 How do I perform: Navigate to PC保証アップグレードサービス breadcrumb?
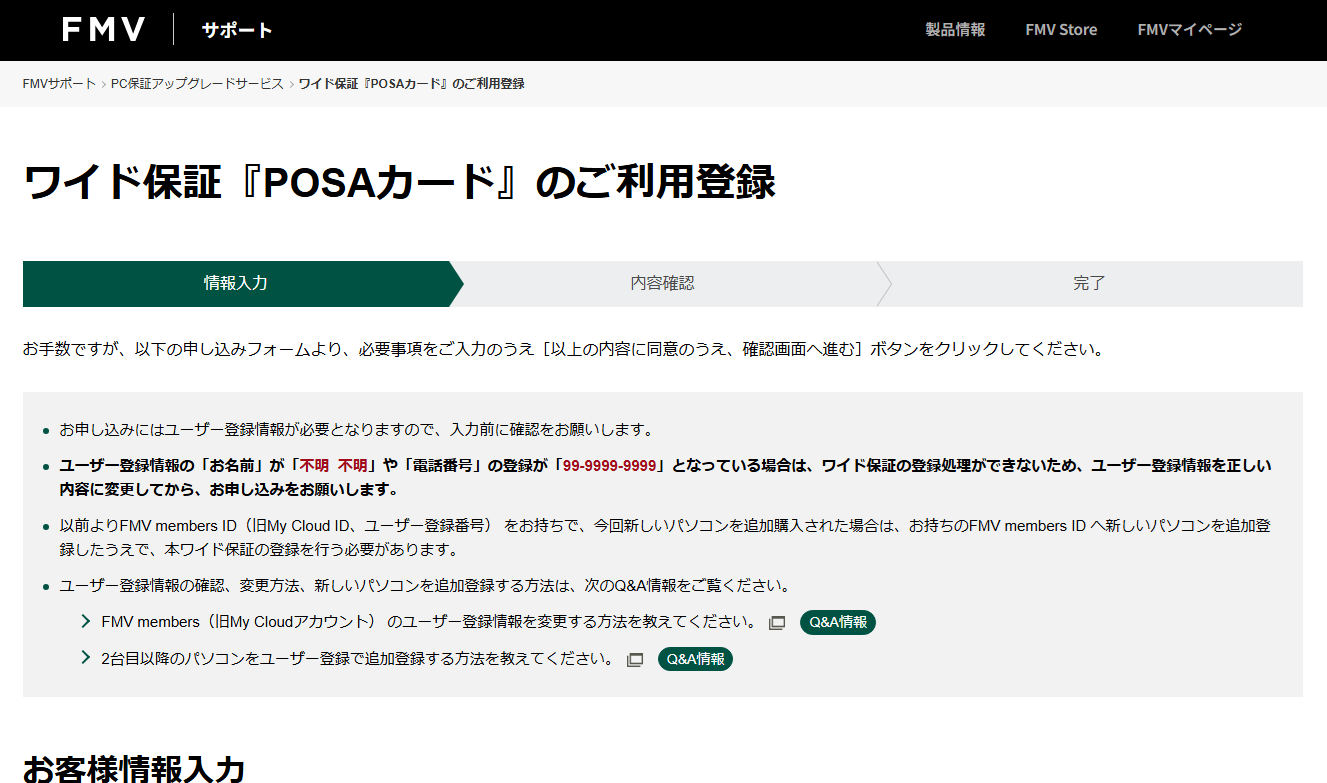coord(197,84)
